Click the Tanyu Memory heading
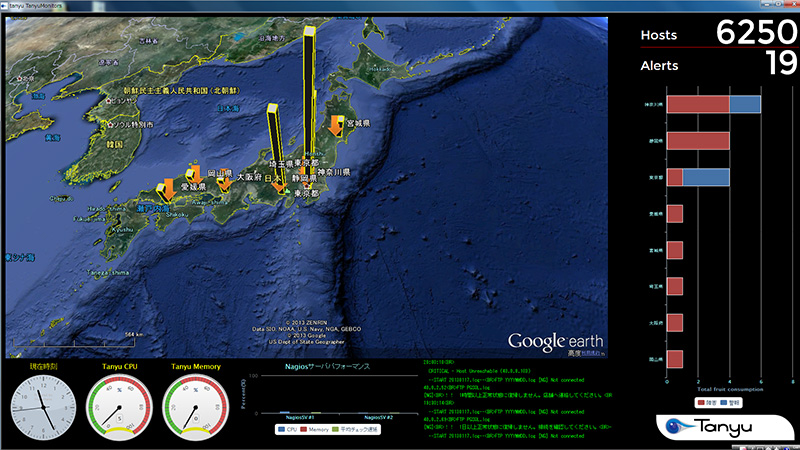This screenshot has width=800, height=450. tap(195, 366)
